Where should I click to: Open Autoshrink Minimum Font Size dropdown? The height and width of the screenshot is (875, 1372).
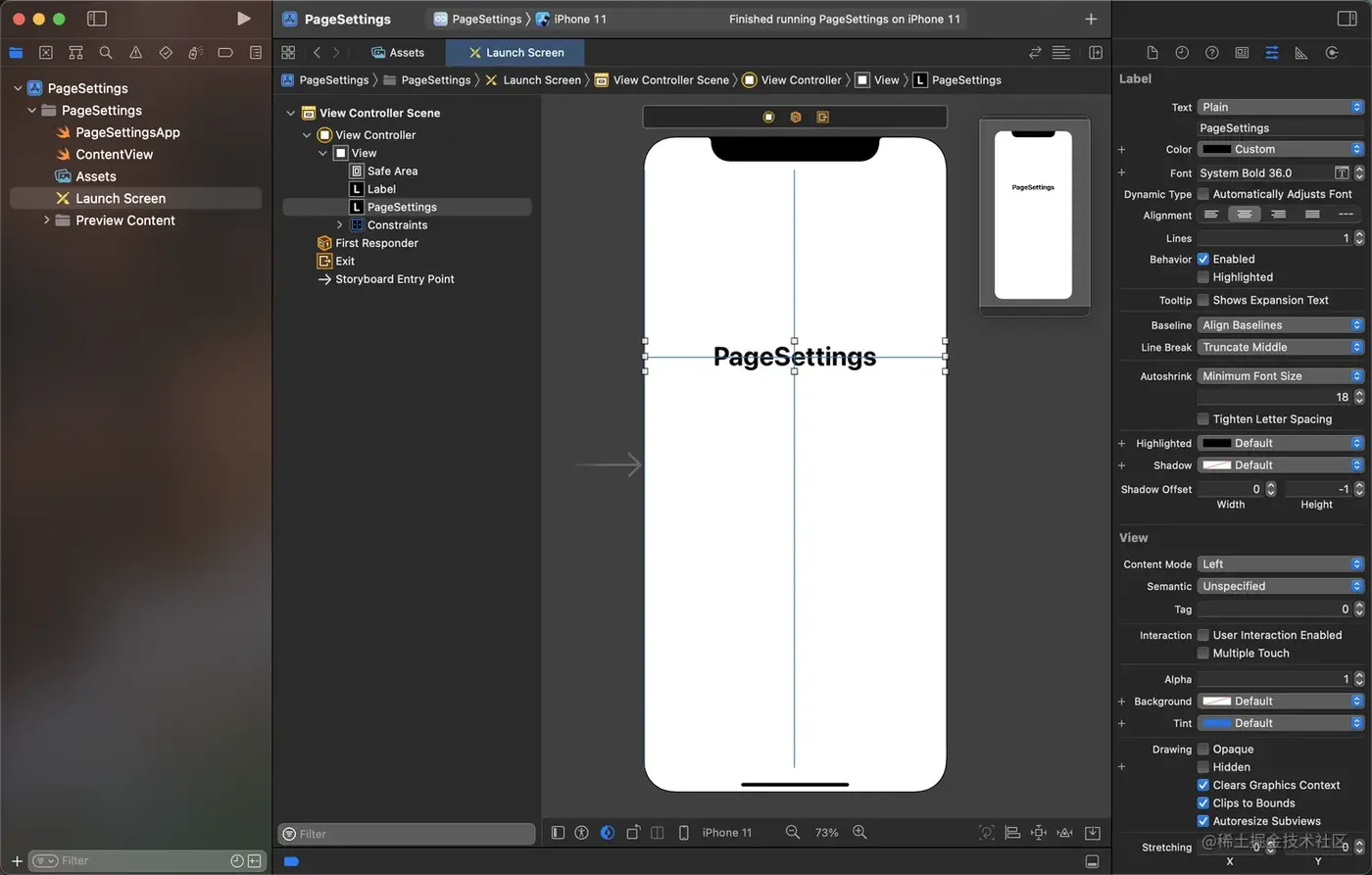[1281, 376]
